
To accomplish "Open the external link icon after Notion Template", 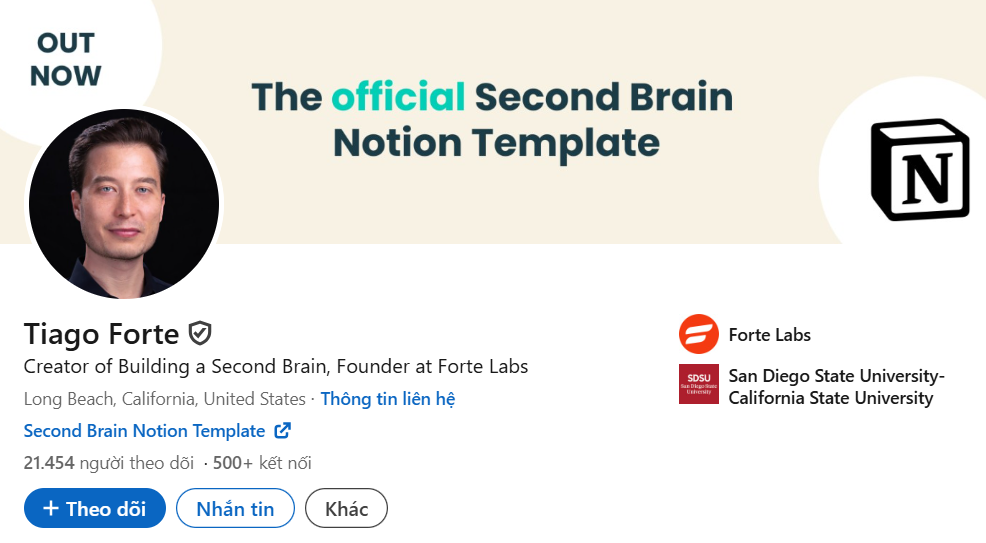I will tap(283, 431).
